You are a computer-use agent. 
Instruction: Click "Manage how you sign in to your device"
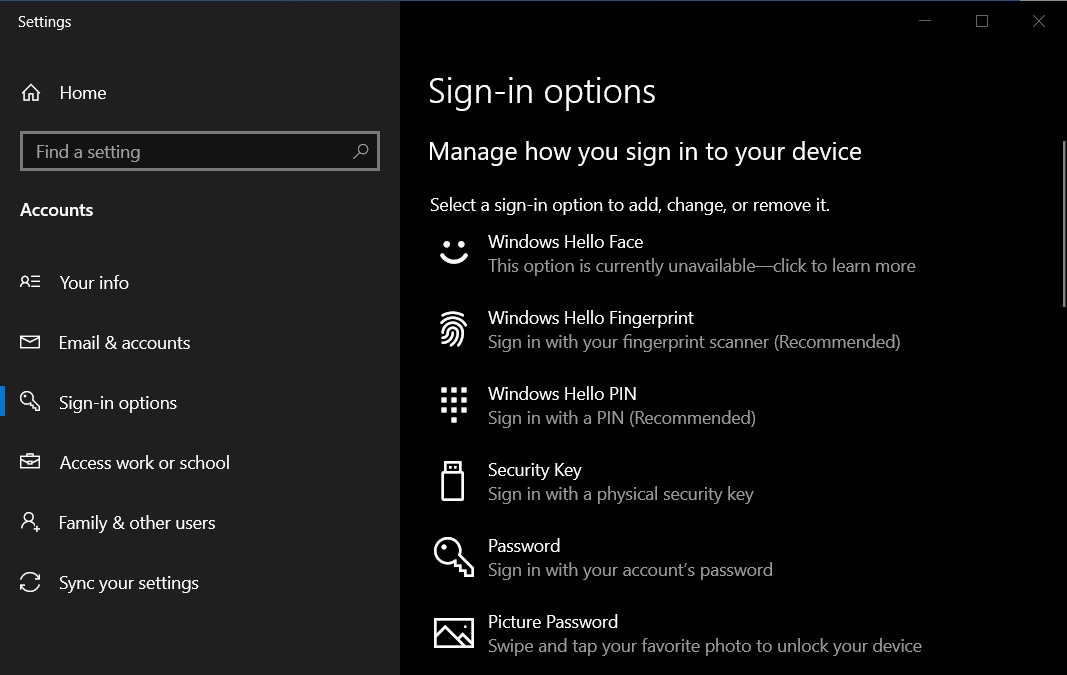pos(645,151)
